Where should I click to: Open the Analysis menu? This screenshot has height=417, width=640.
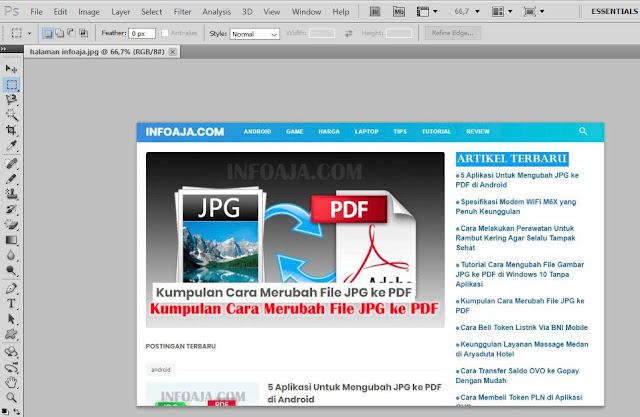[216, 12]
